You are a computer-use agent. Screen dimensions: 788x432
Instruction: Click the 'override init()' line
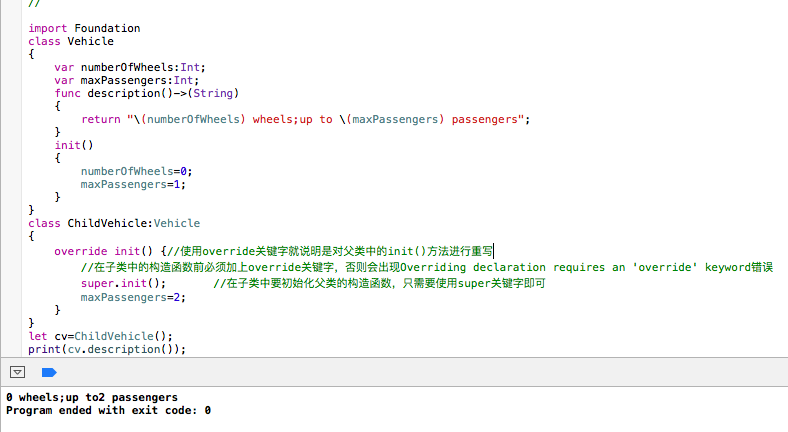click(274, 251)
